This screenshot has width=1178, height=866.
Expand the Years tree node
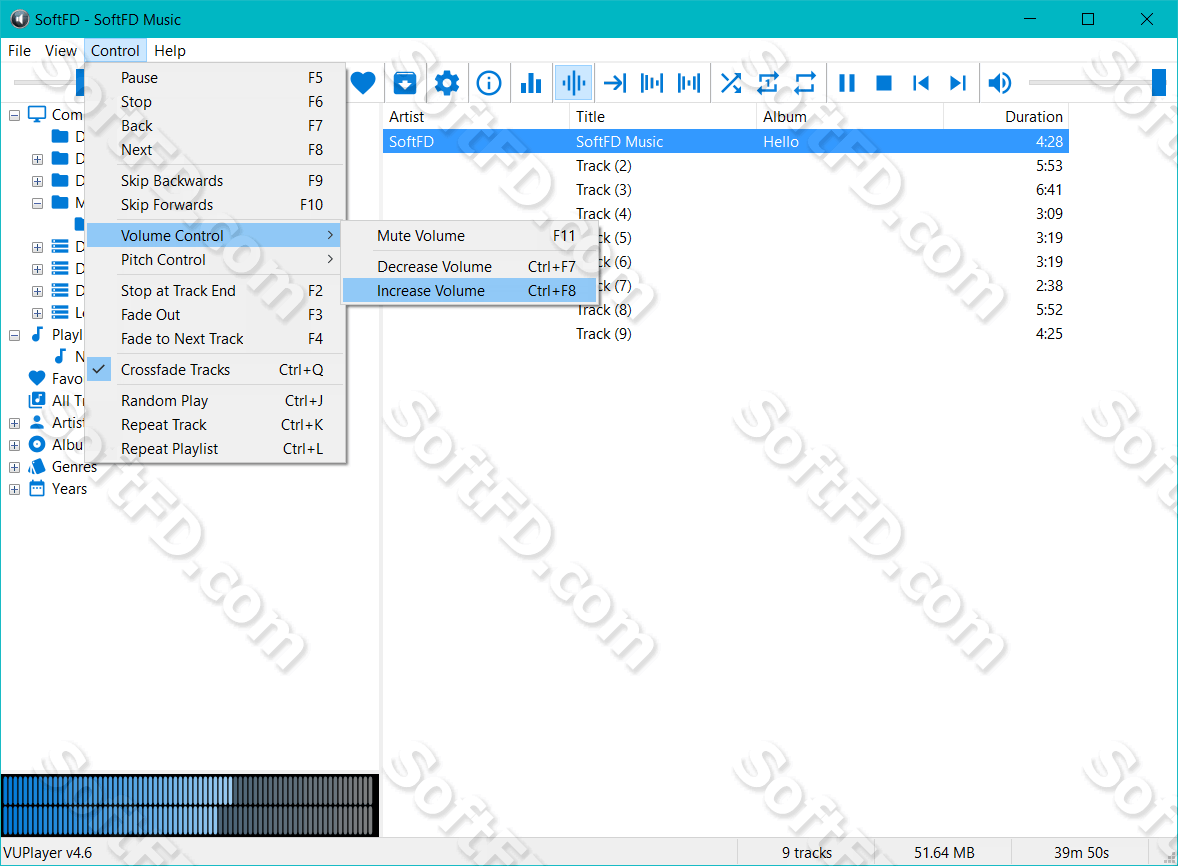point(14,489)
